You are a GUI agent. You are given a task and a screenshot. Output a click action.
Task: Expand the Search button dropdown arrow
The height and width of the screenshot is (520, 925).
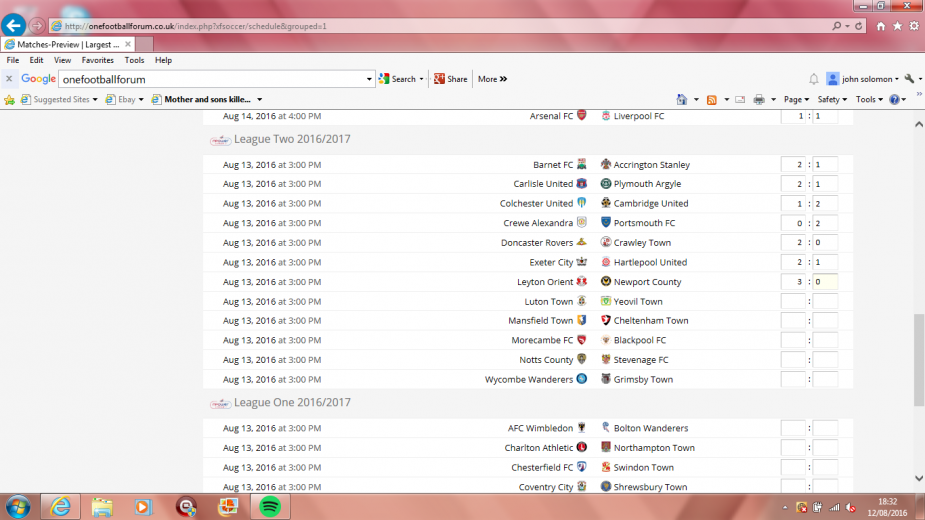(421, 79)
